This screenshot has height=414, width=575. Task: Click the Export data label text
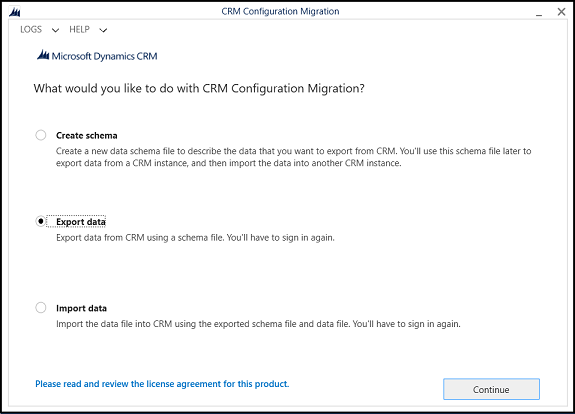tap(81, 222)
